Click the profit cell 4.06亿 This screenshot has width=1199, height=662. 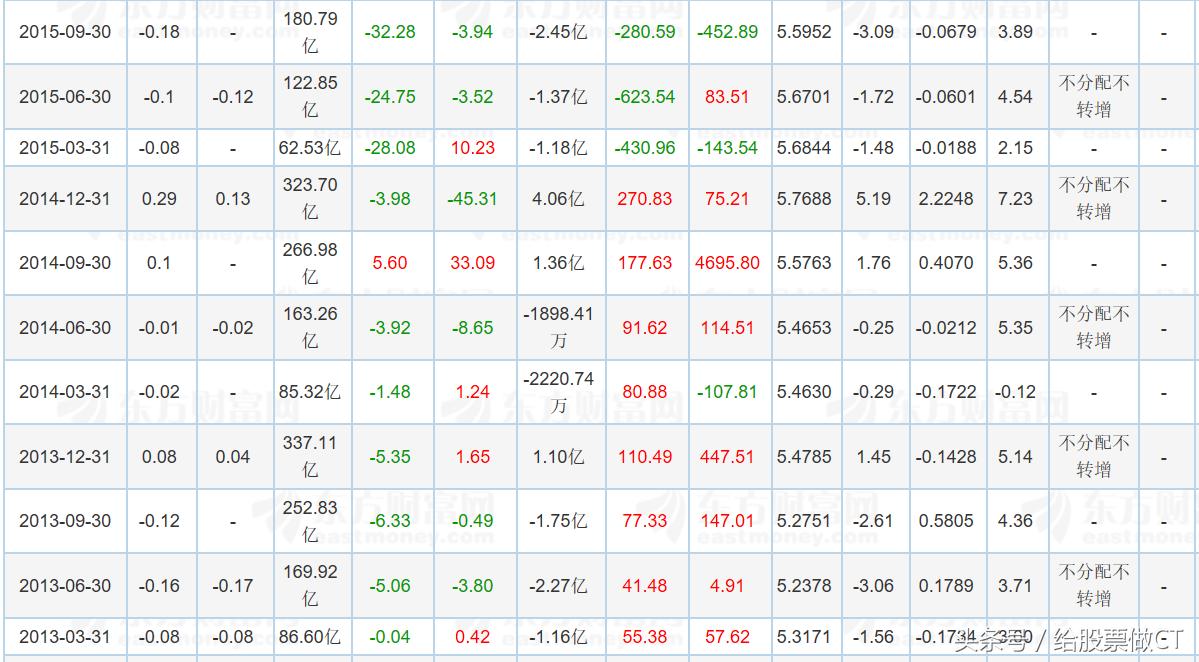[x=558, y=199]
